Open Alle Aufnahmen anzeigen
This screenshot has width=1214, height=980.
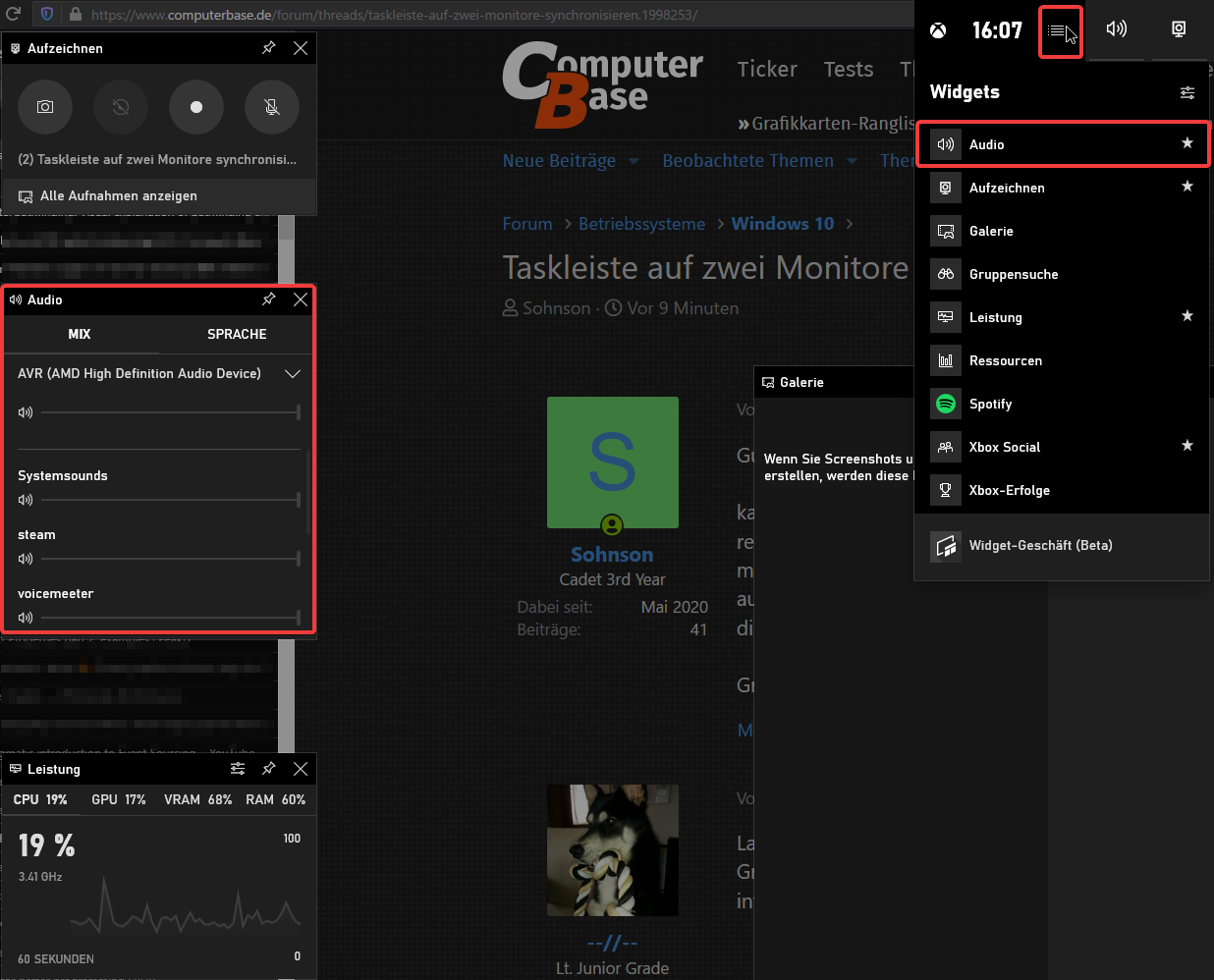point(158,196)
